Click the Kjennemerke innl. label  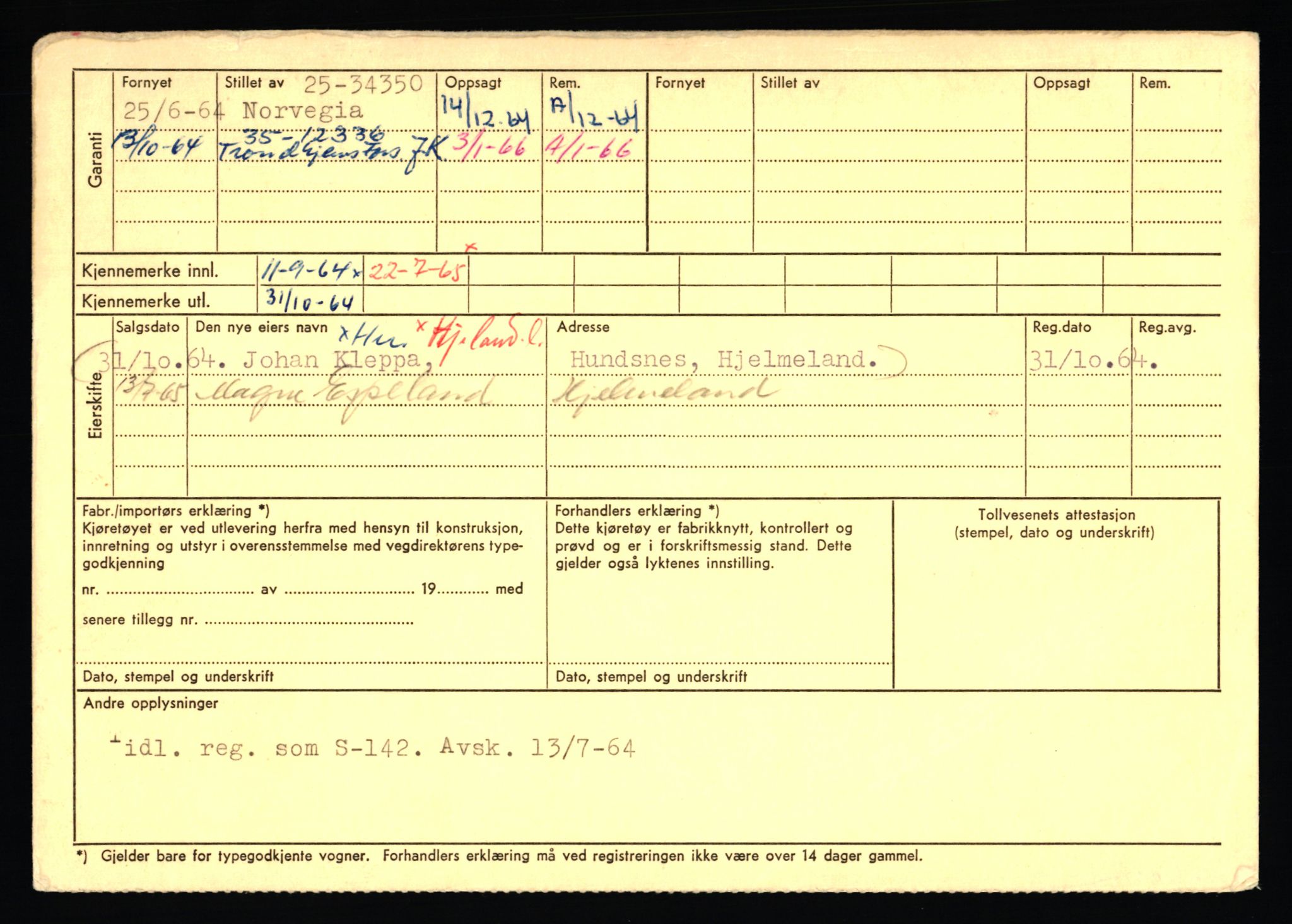[x=150, y=272]
